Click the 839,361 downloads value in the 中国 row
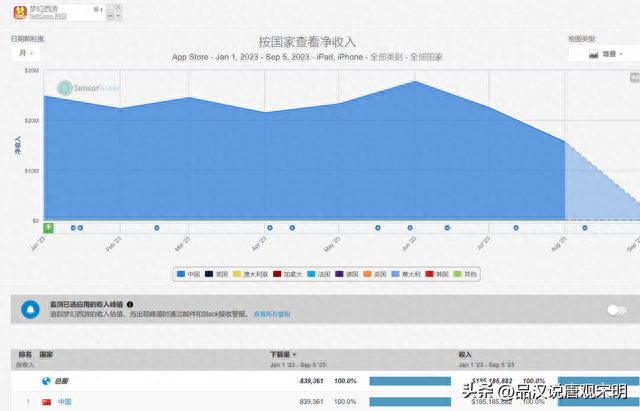Viewport: 640px width, 411px height. coord(311,402)
